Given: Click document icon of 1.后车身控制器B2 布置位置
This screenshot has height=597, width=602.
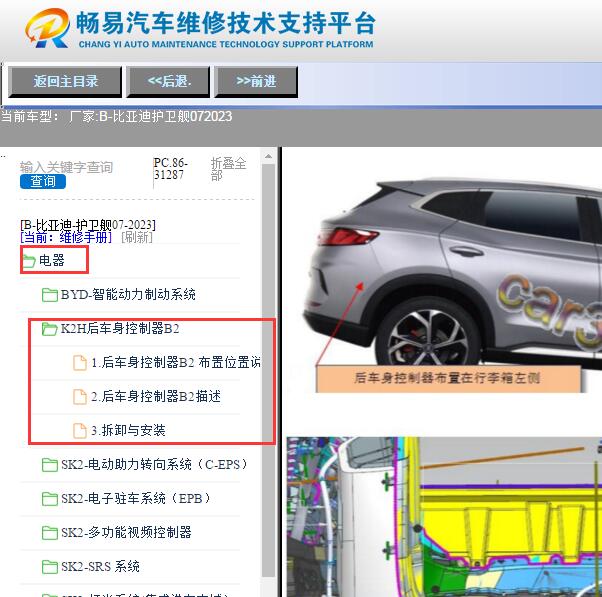Looking at the screenshot, I should (80, 362).
